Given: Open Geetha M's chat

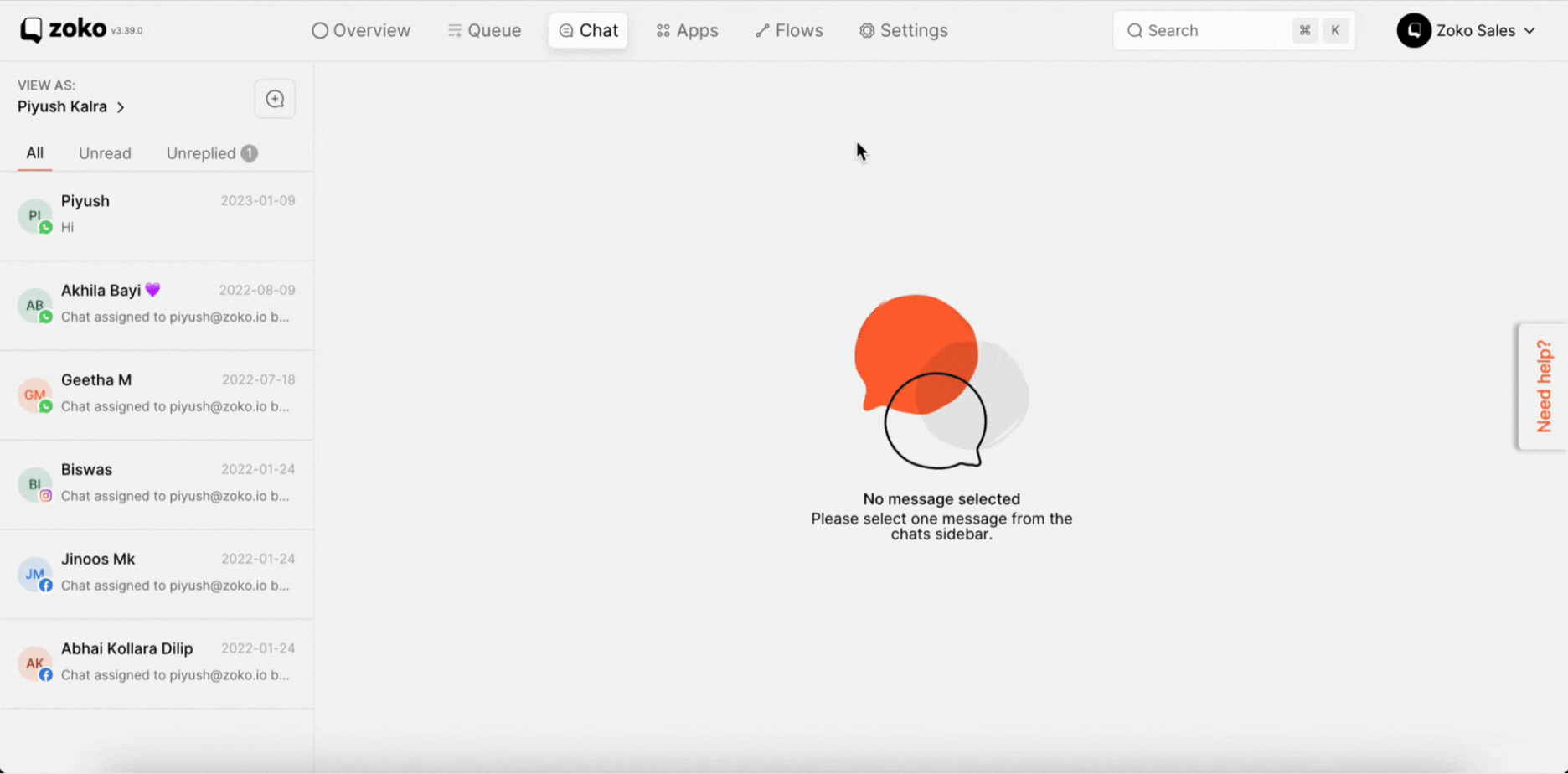Looking at the screenshot, I should point(157,395).
